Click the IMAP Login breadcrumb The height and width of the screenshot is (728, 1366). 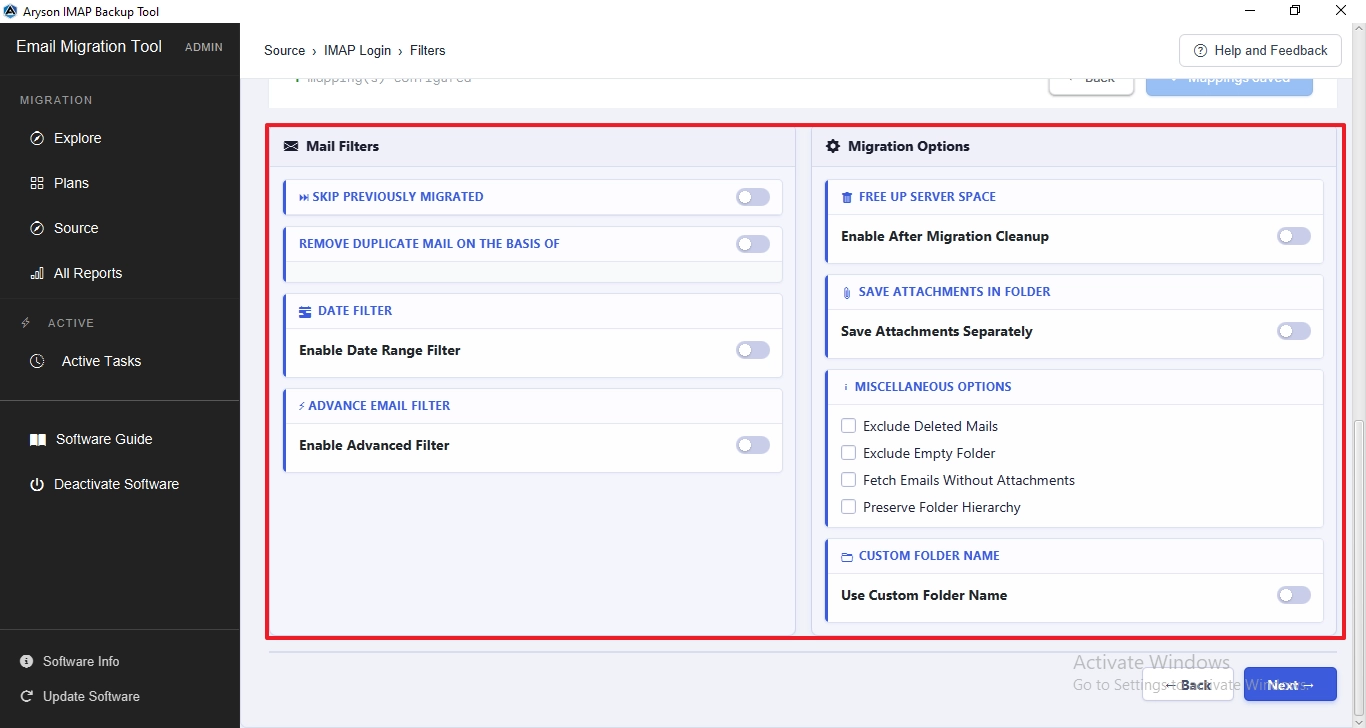point(357,50)
